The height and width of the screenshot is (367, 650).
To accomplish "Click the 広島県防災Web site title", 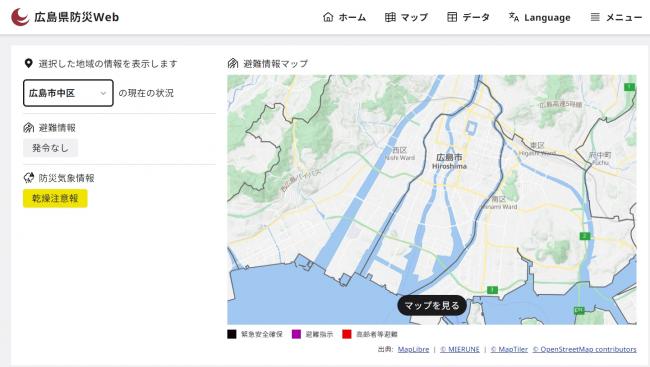I will [77, 17].
